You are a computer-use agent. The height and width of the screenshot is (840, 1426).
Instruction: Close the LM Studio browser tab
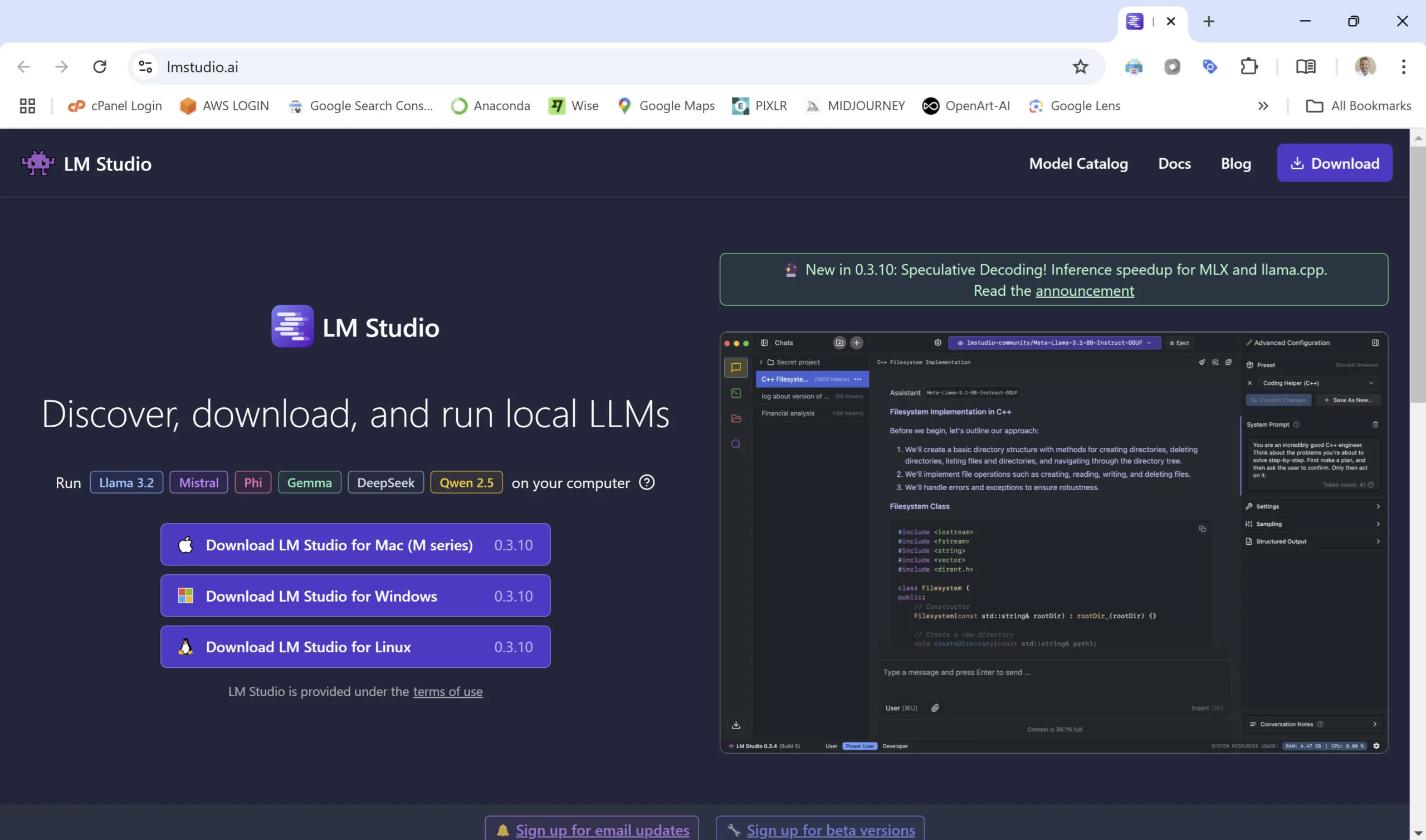(1171, 22)
